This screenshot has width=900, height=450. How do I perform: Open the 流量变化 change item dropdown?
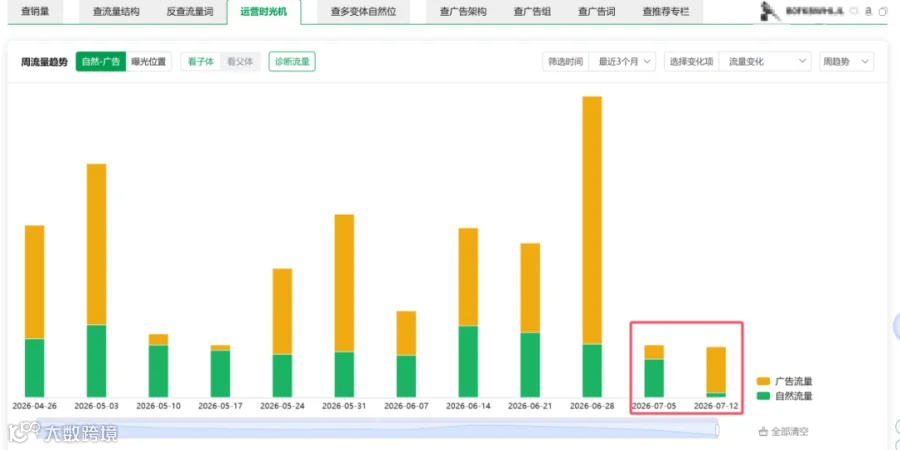[765, 62]
